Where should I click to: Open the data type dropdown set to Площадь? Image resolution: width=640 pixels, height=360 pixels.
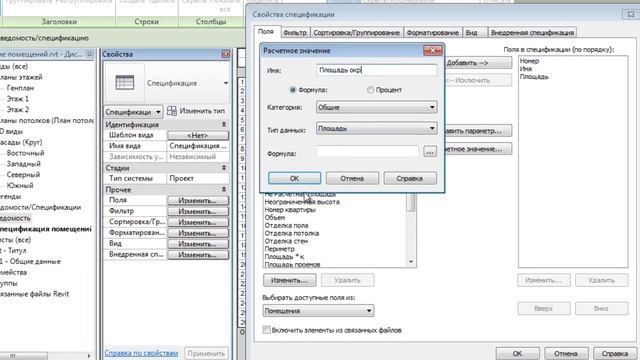pos(376,129)
